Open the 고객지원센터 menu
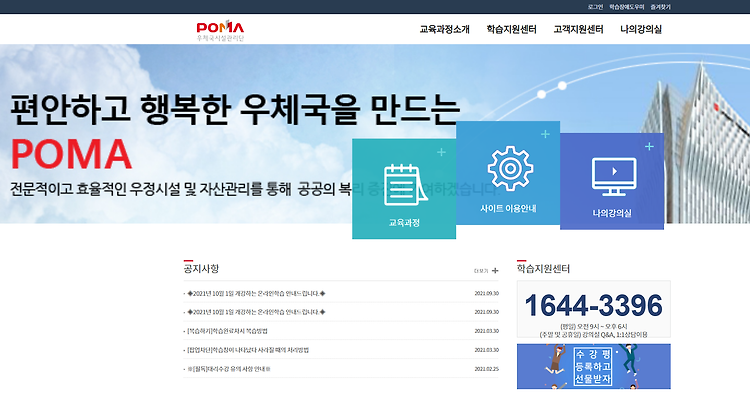 click(578, 29)
